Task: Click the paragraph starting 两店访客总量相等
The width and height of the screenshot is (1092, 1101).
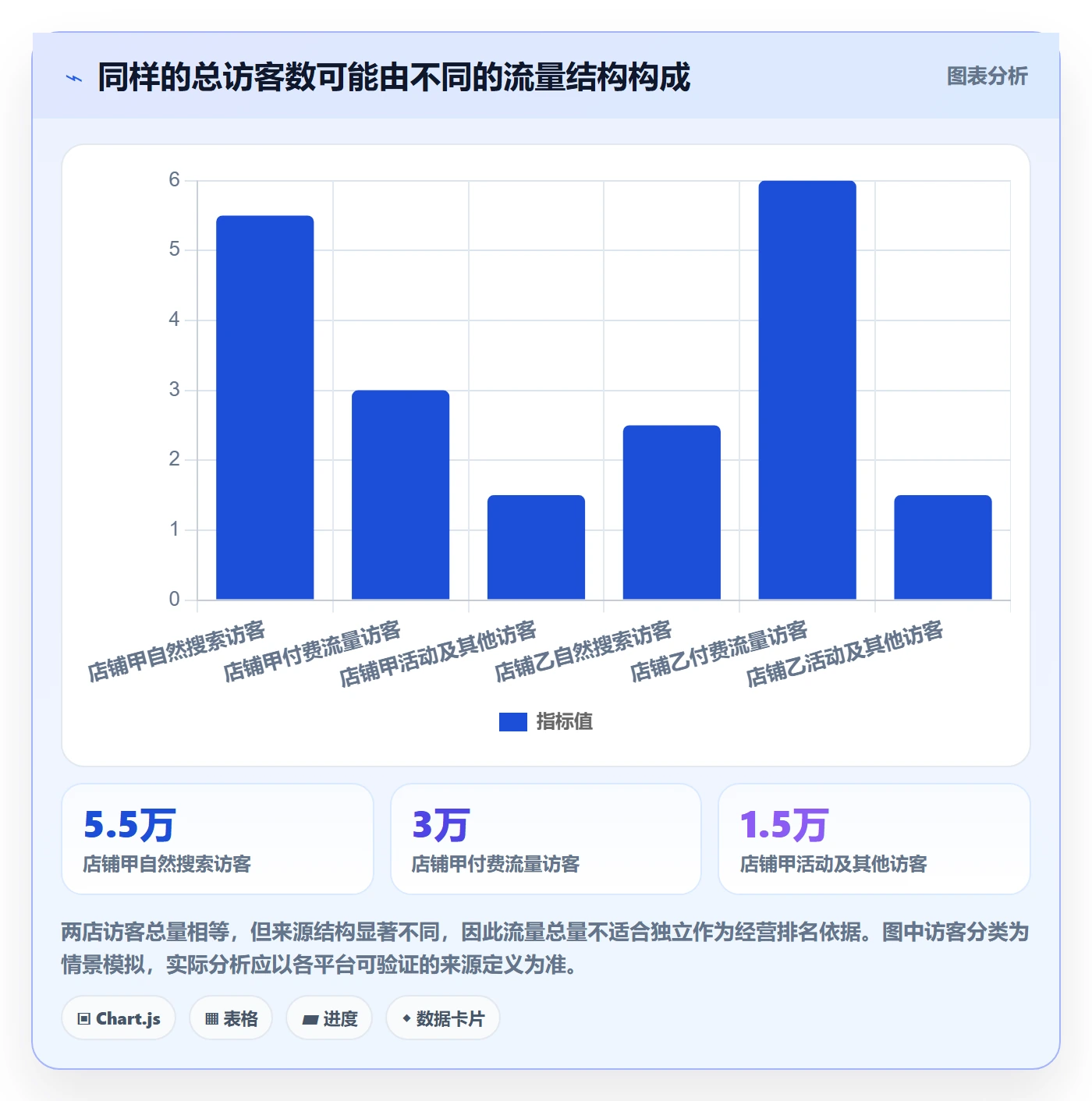Action: tap(545, 948)
